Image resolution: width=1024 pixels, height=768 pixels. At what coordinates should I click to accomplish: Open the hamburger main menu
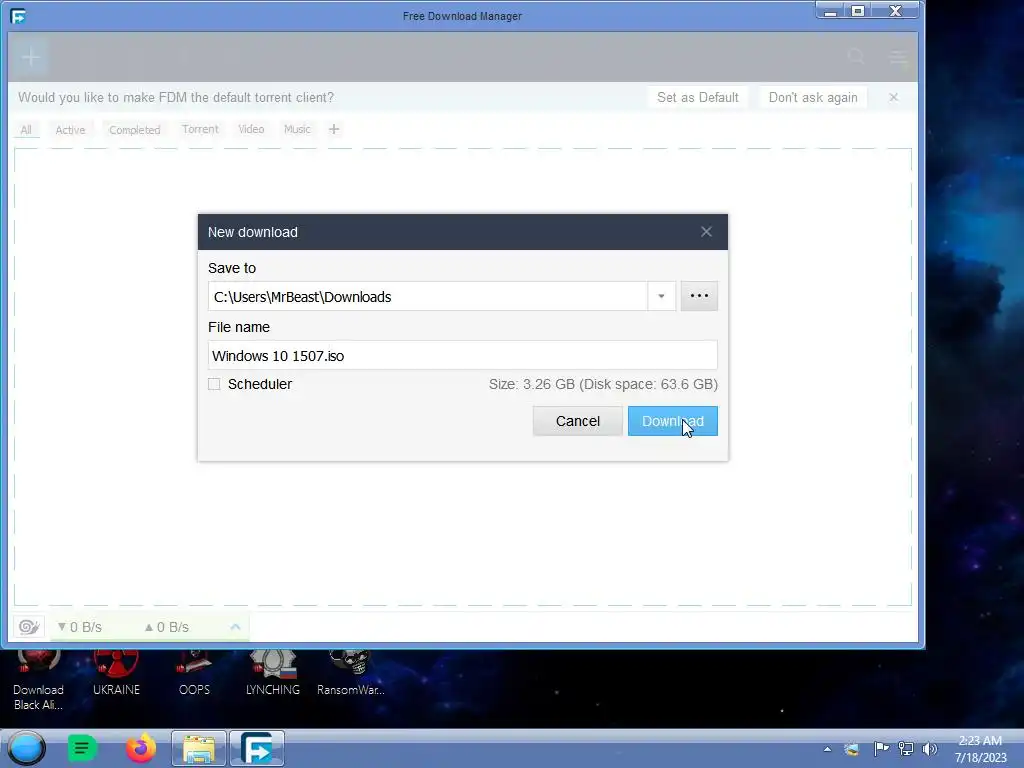[x=899, y=57]
